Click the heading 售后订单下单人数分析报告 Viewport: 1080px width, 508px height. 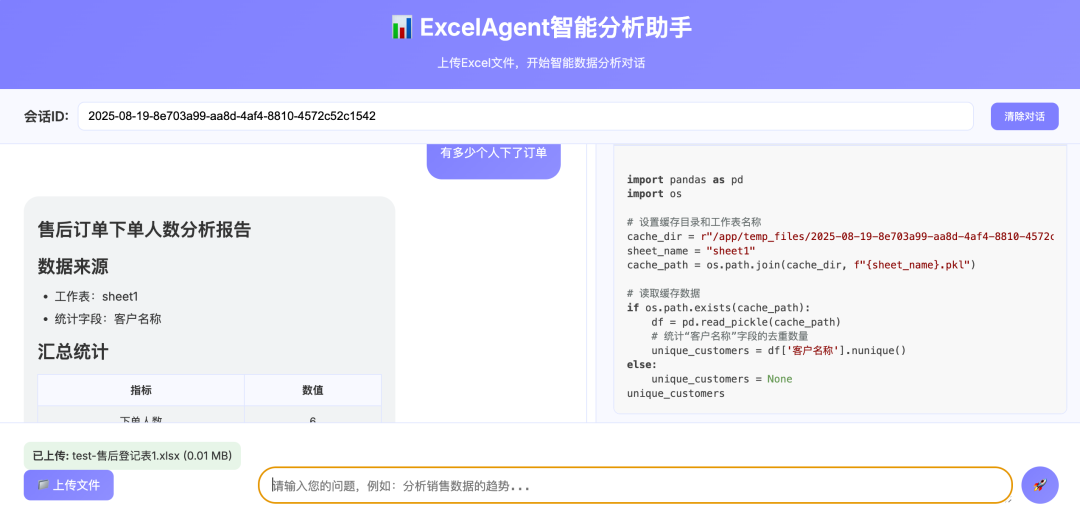[144, 229]
